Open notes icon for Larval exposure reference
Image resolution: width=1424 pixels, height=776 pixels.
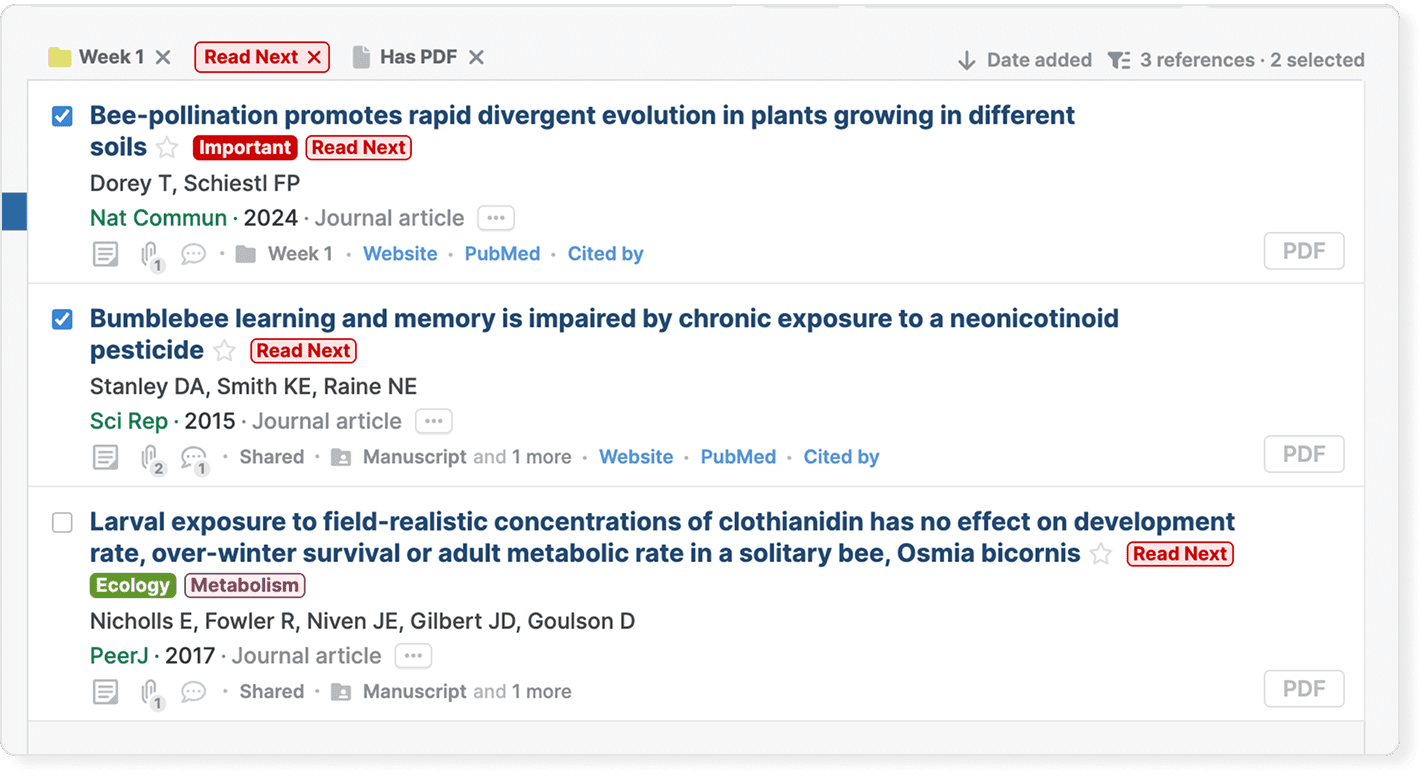point(105,692)
